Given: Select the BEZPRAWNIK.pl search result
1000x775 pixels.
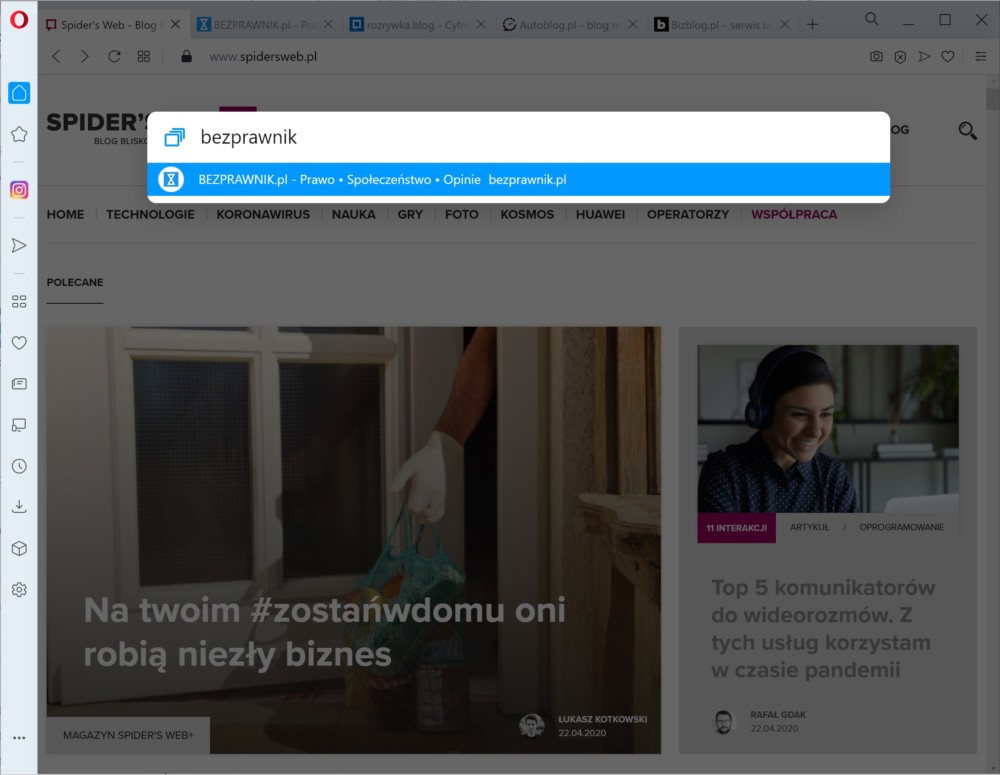Looking at the screenshot, I should pyautogui.click(x=518, y=180).
